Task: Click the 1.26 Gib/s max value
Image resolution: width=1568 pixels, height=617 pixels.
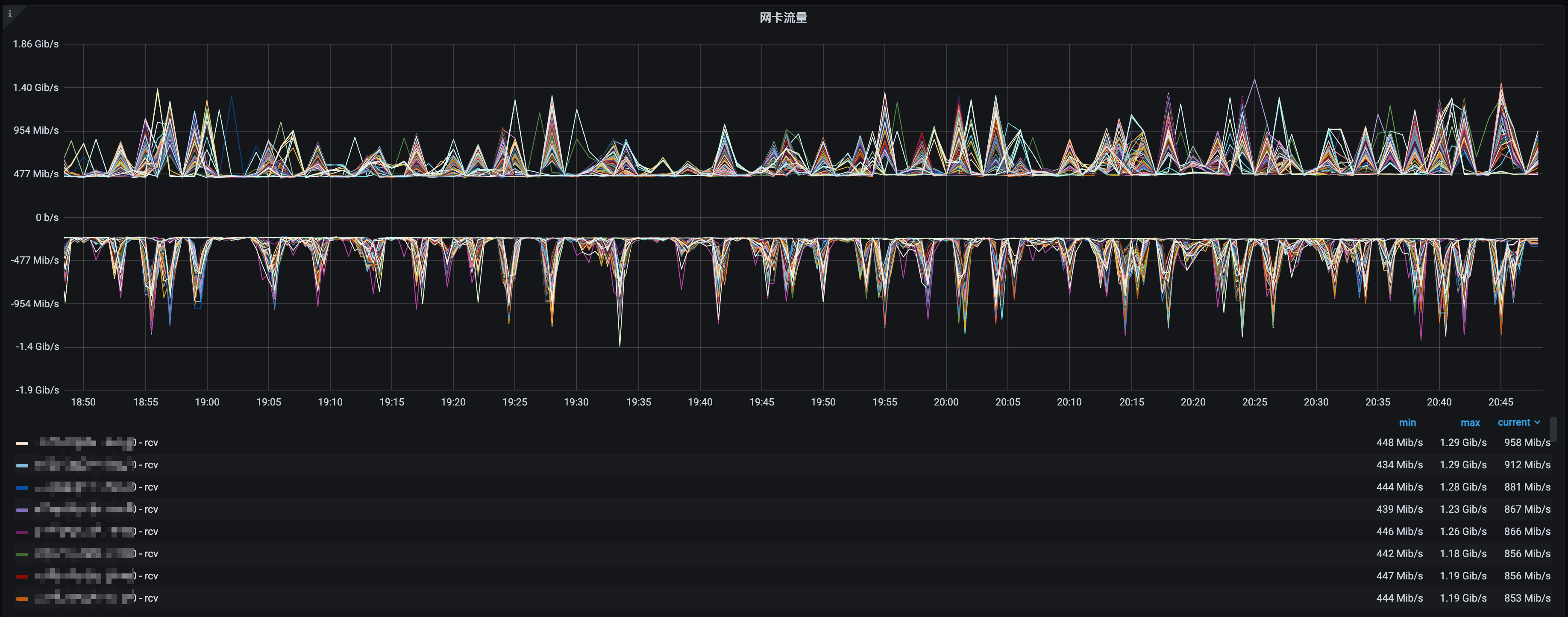Action: coord(1463,532)
